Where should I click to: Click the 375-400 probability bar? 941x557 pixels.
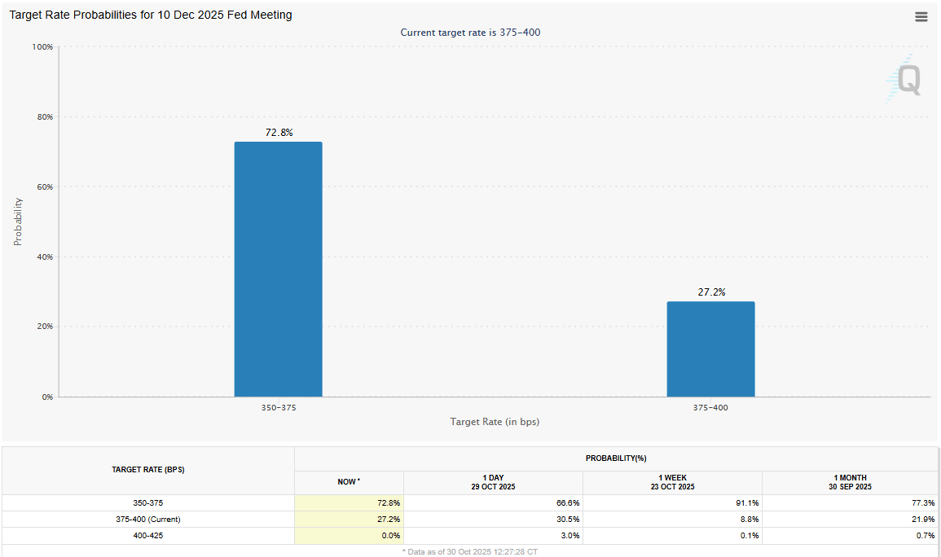(711, 349)
